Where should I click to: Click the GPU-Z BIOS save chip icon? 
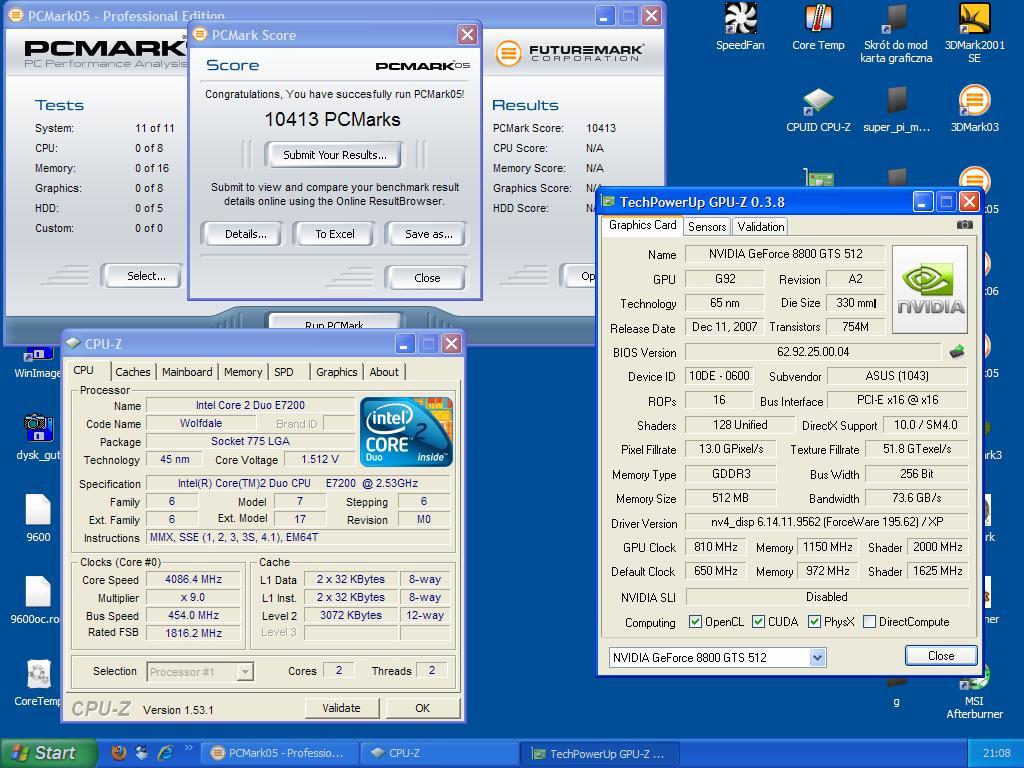[x=957, y=352]
